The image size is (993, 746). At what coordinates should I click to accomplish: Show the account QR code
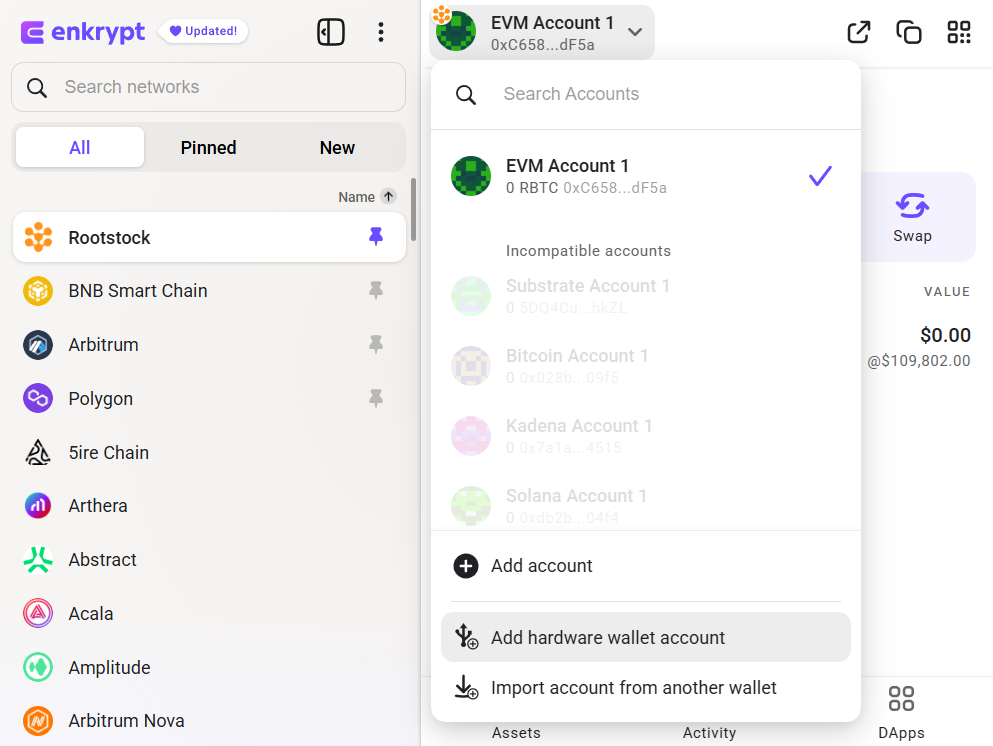click(959, 32)
